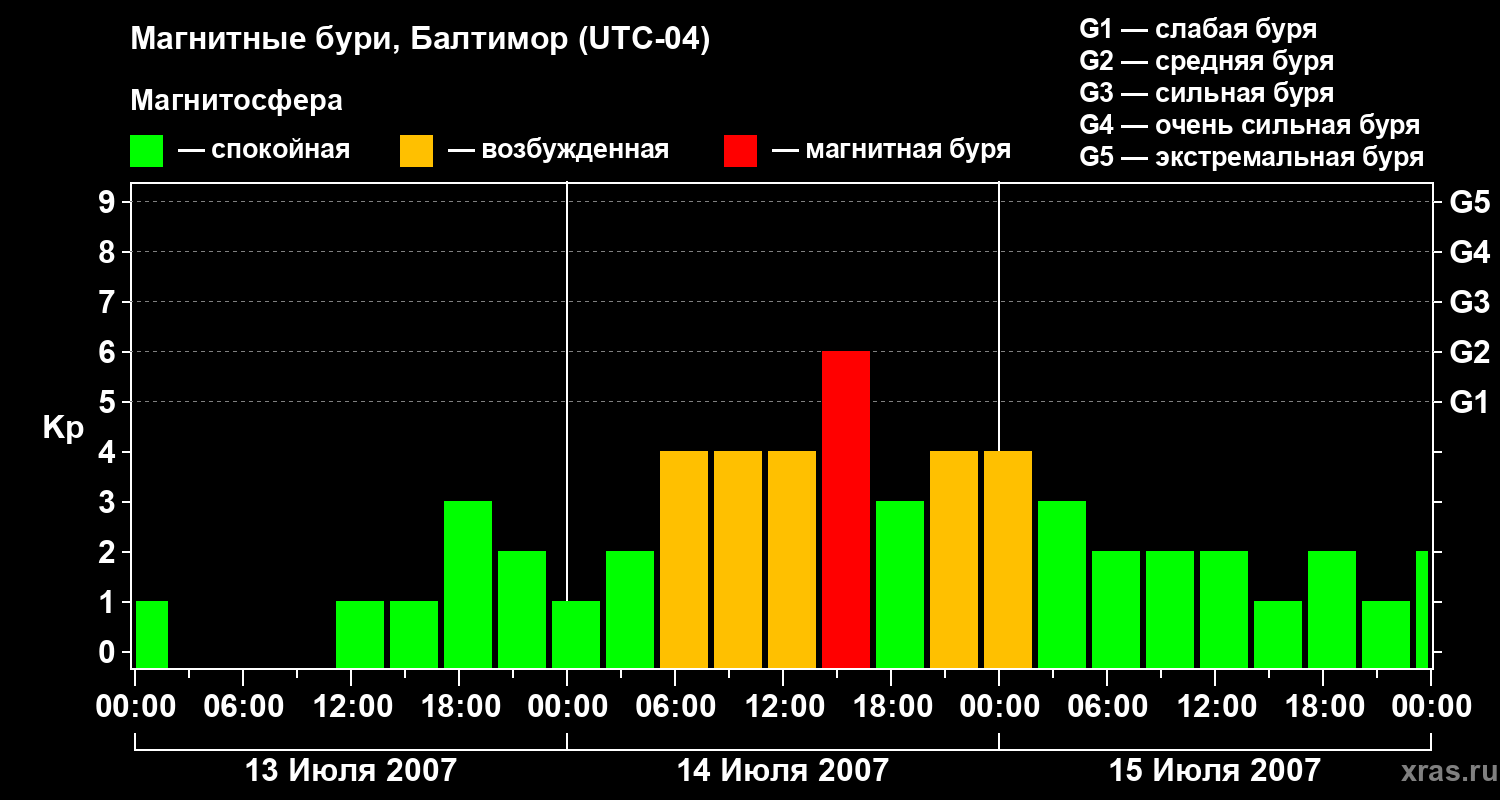Click the '— магнитная буря' legend label
This screenshot has width=1500, height=800.
coord(892,150)
